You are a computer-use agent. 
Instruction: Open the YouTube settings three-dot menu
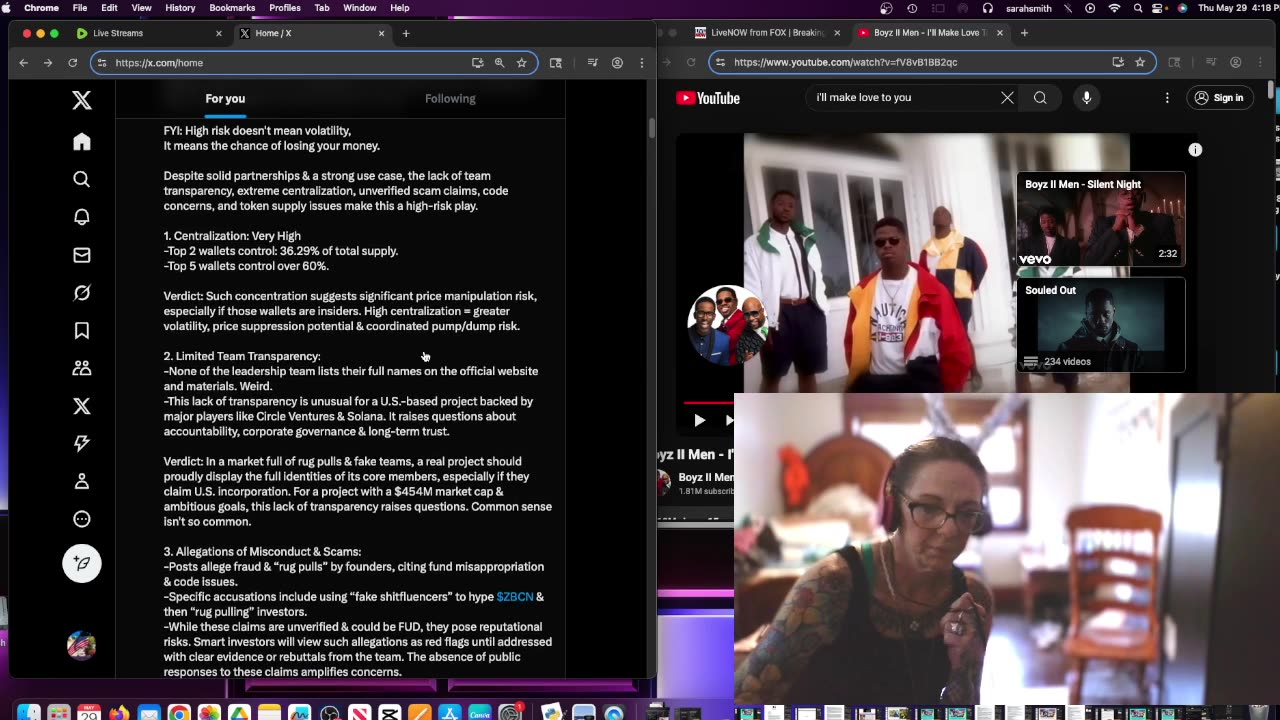click(1167, 98)
